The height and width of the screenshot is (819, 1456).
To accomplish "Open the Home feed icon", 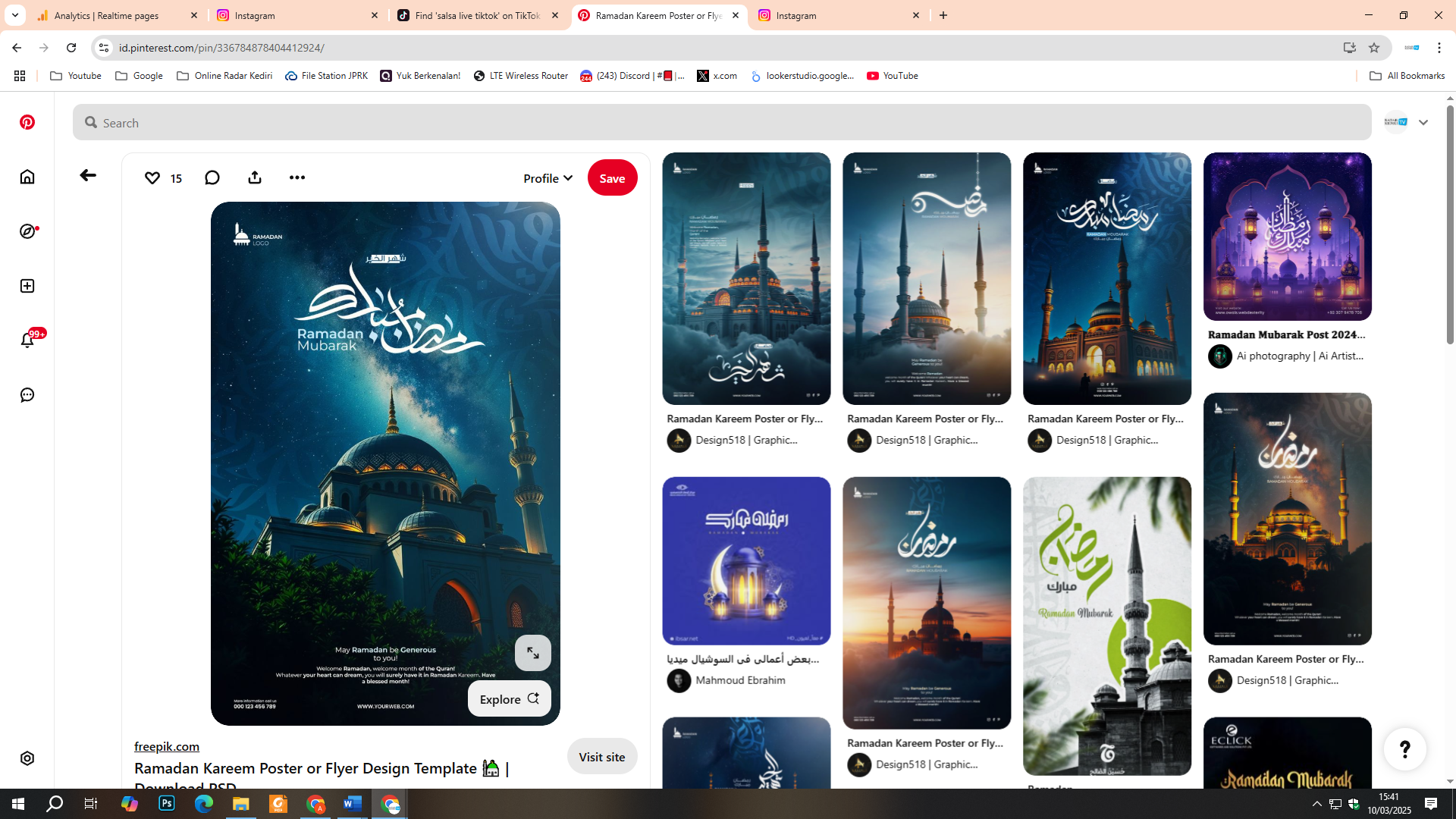I will coord(27,177).
